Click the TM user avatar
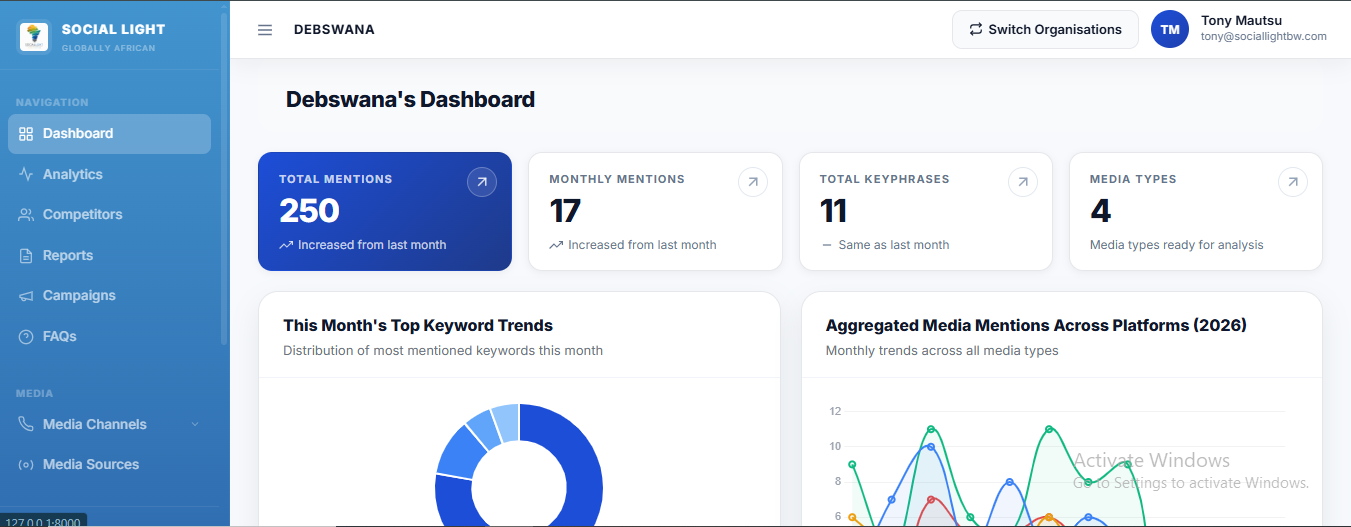The height and width of the screenshot is (527, 1351). (1170, 29)
